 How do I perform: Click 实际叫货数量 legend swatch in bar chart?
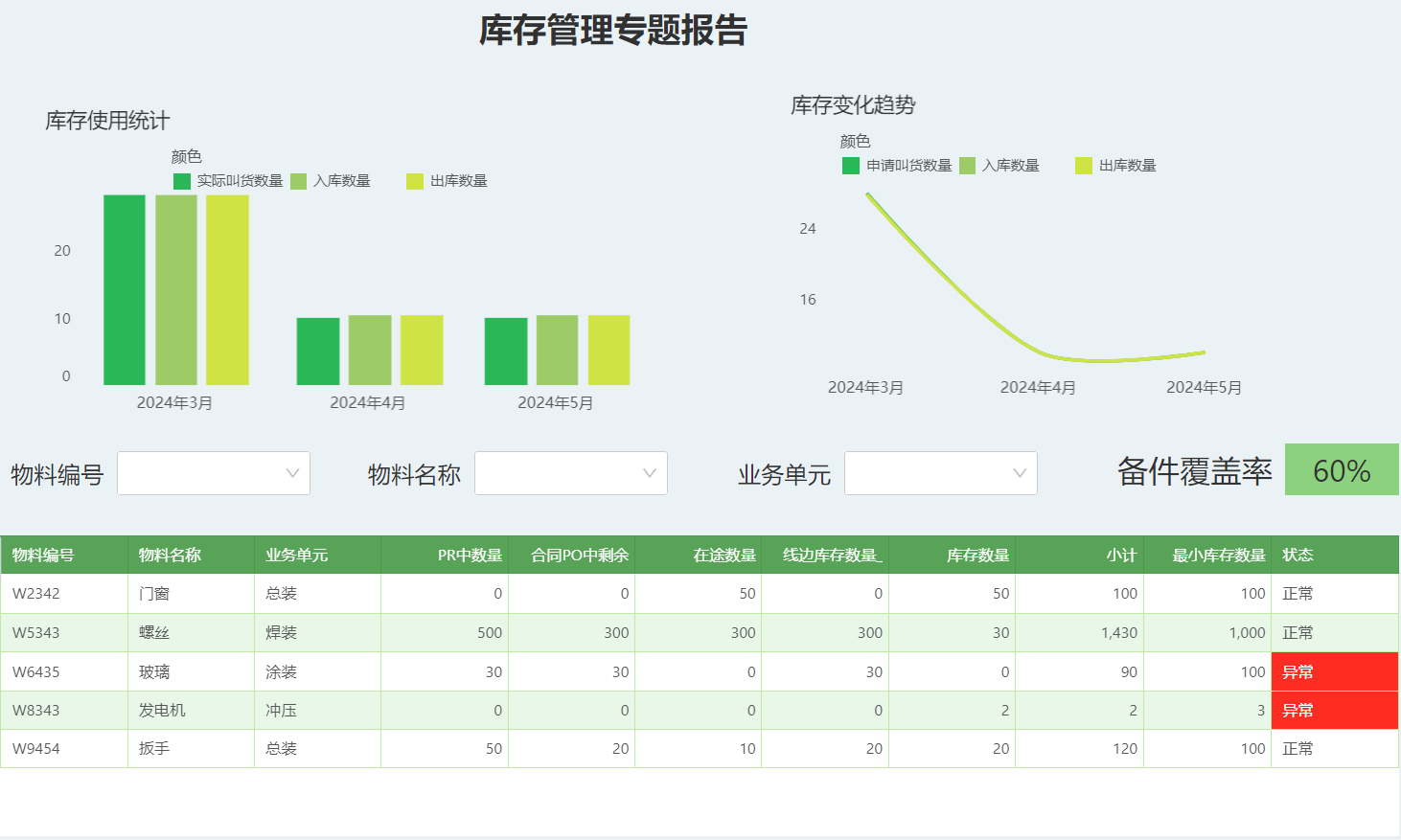182,181
